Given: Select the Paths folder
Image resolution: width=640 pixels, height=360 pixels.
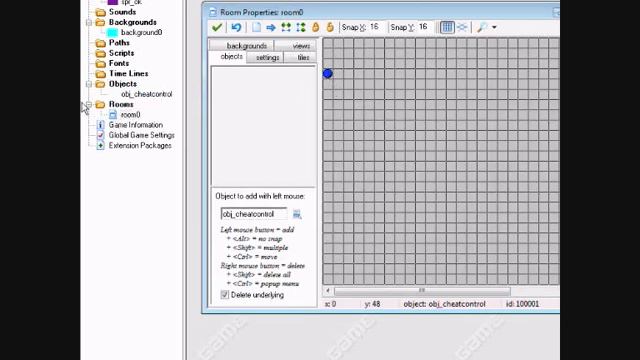Looking at the screenshot, I should tap(119, 42).
